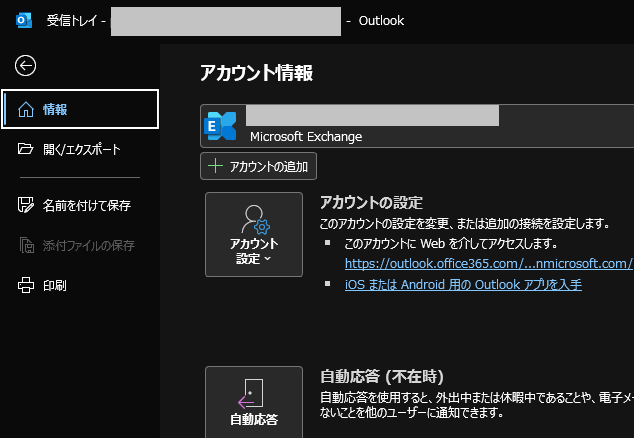
Task: Open the 情報 tab
Action: click(80, 109)
